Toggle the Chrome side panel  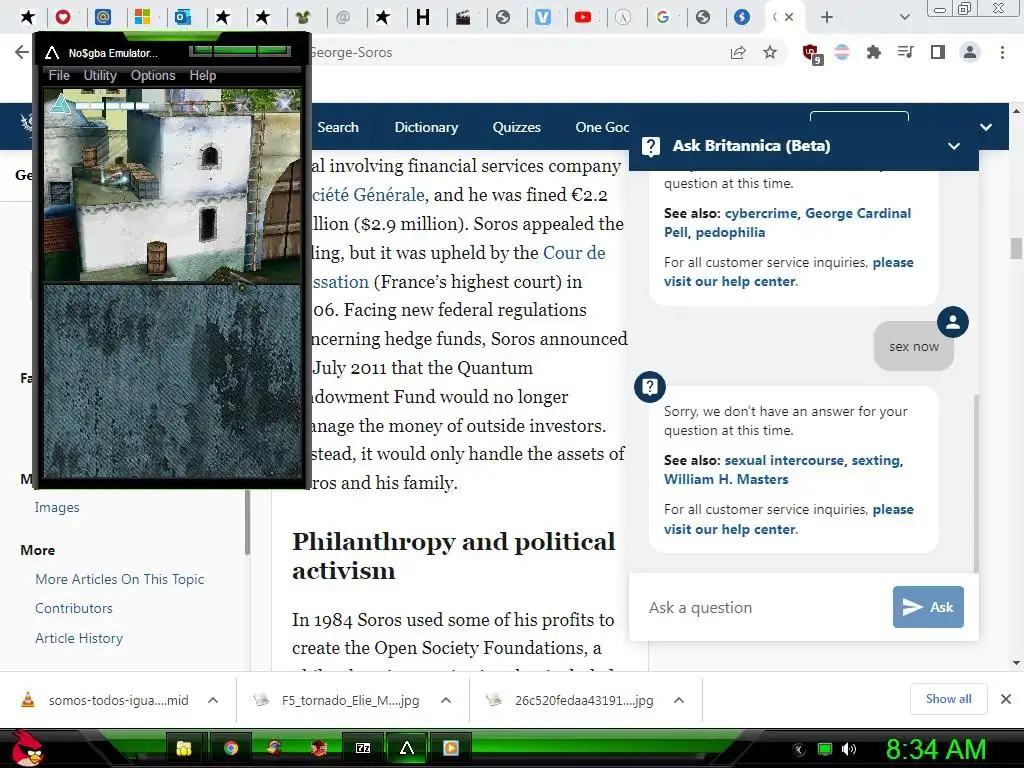coord(938,52)
